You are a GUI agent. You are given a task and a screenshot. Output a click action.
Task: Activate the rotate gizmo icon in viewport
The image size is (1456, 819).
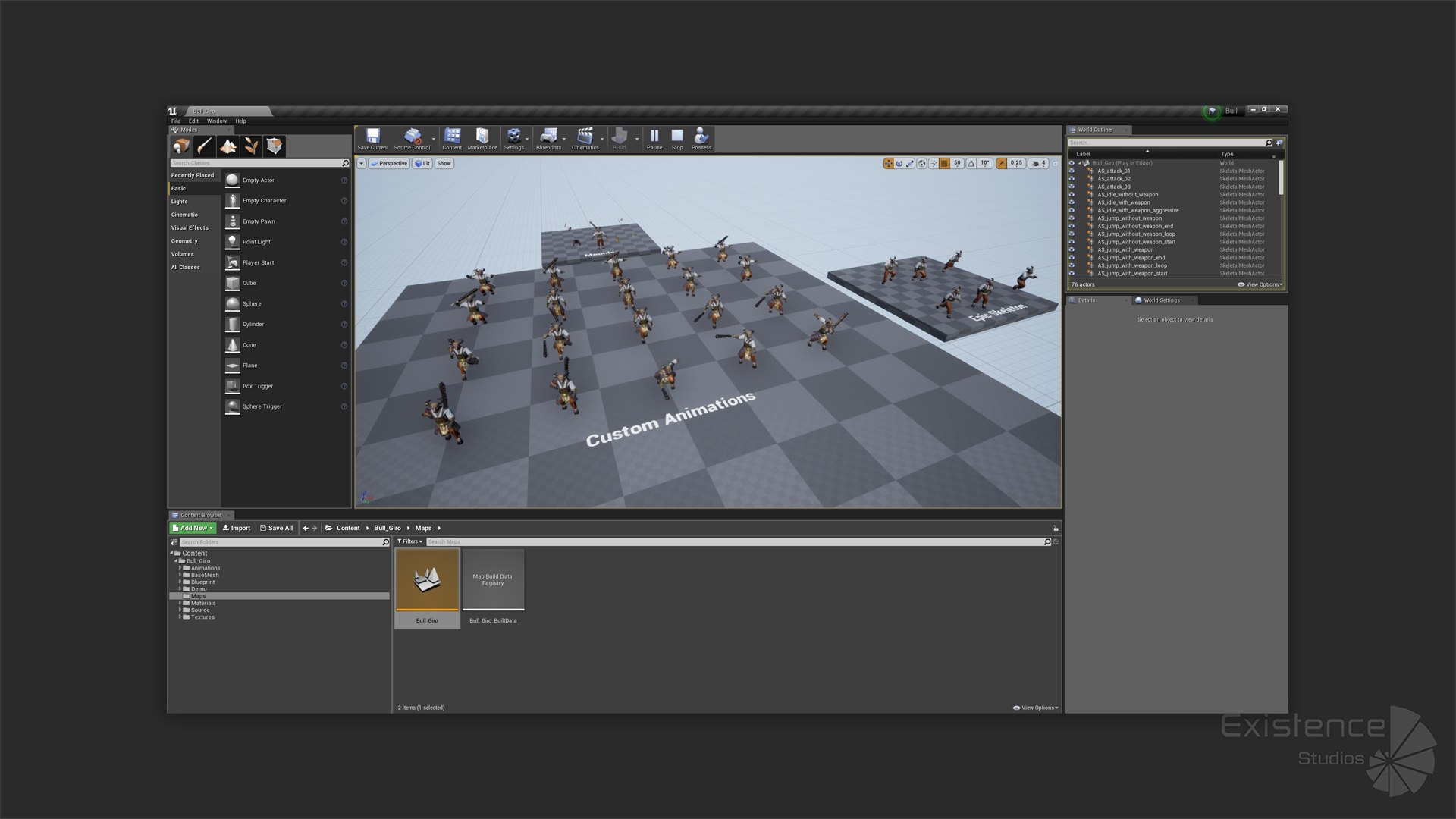click(x=899, y=163)
